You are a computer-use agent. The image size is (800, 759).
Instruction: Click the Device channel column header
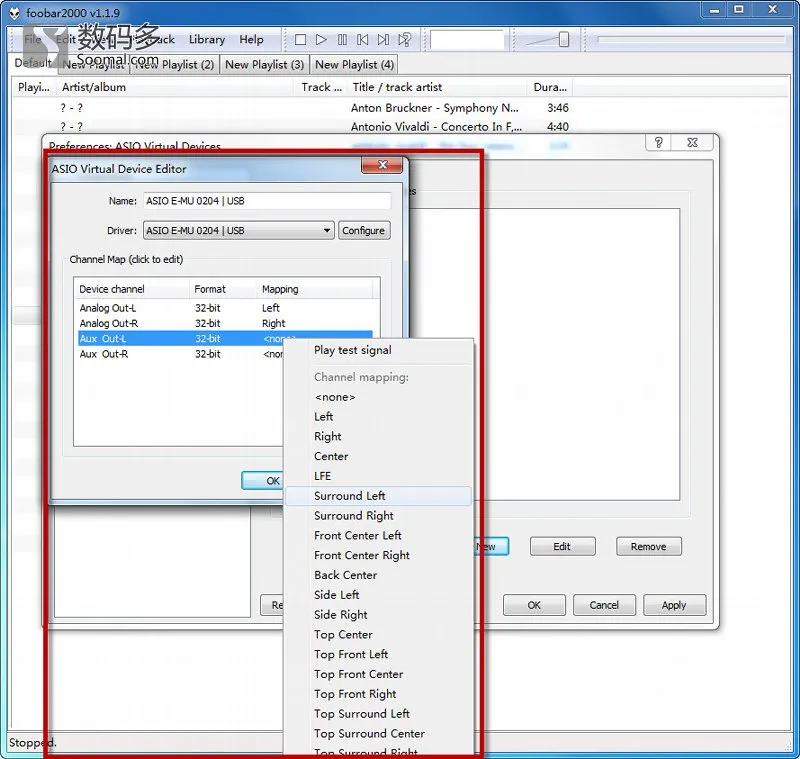click(x=132, y=289)
